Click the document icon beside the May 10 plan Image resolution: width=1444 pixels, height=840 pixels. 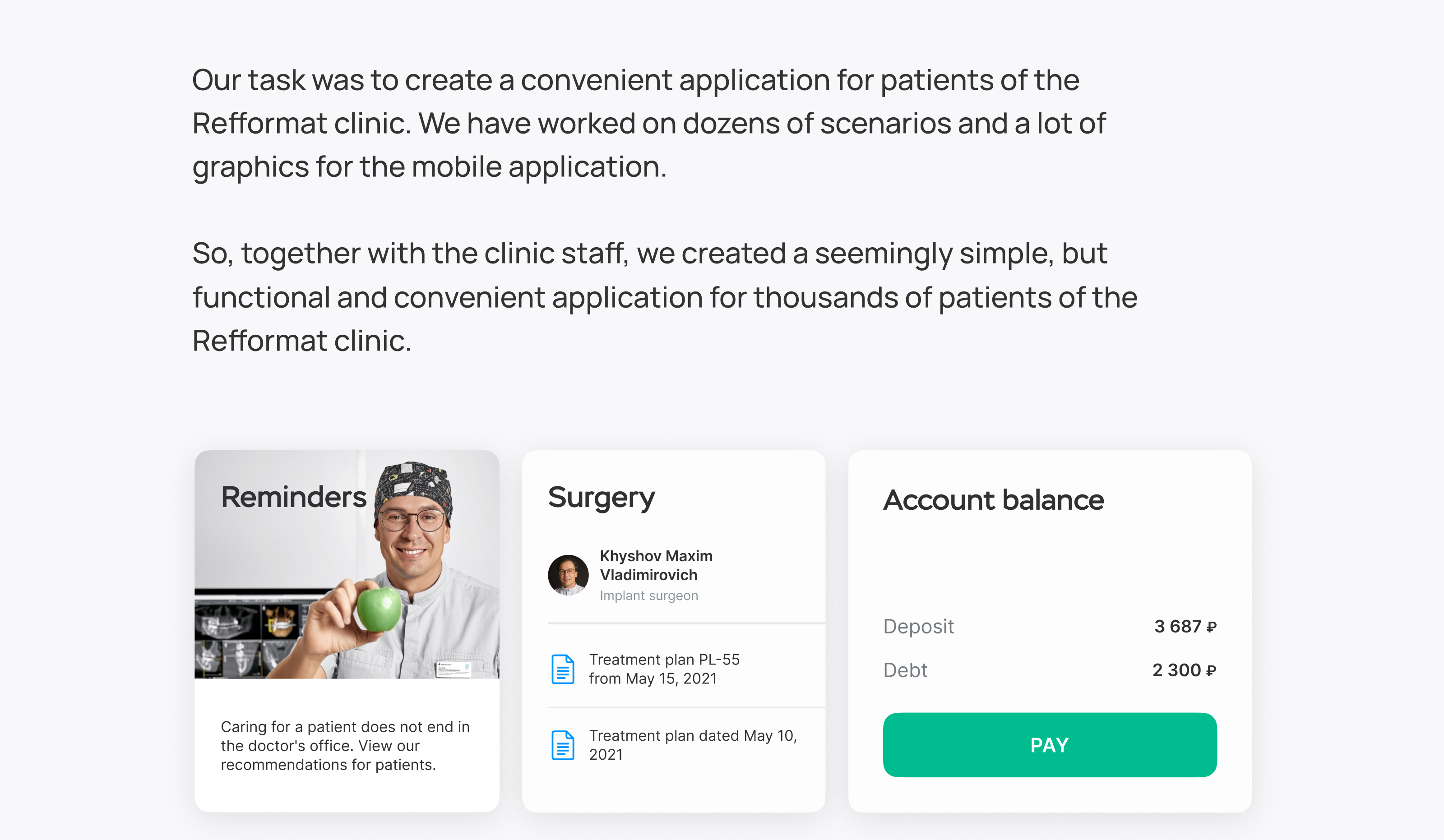(x=563, y=745)
